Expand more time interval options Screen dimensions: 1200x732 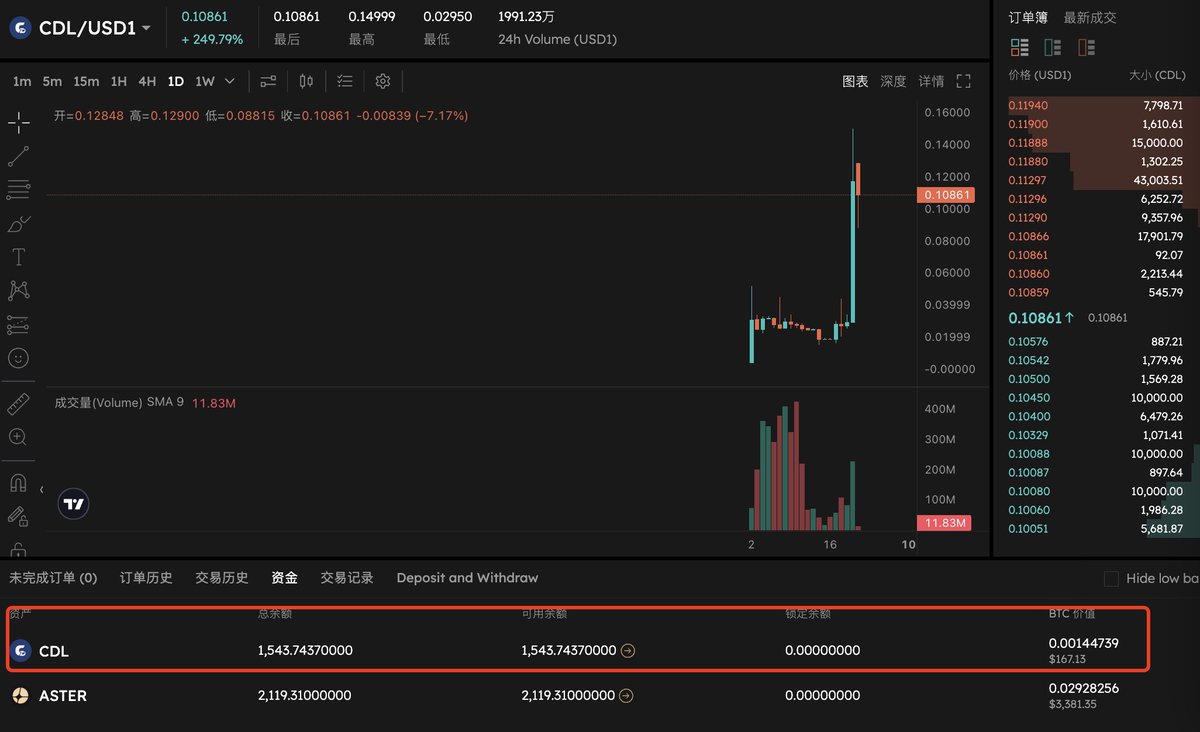coord(230,81)
